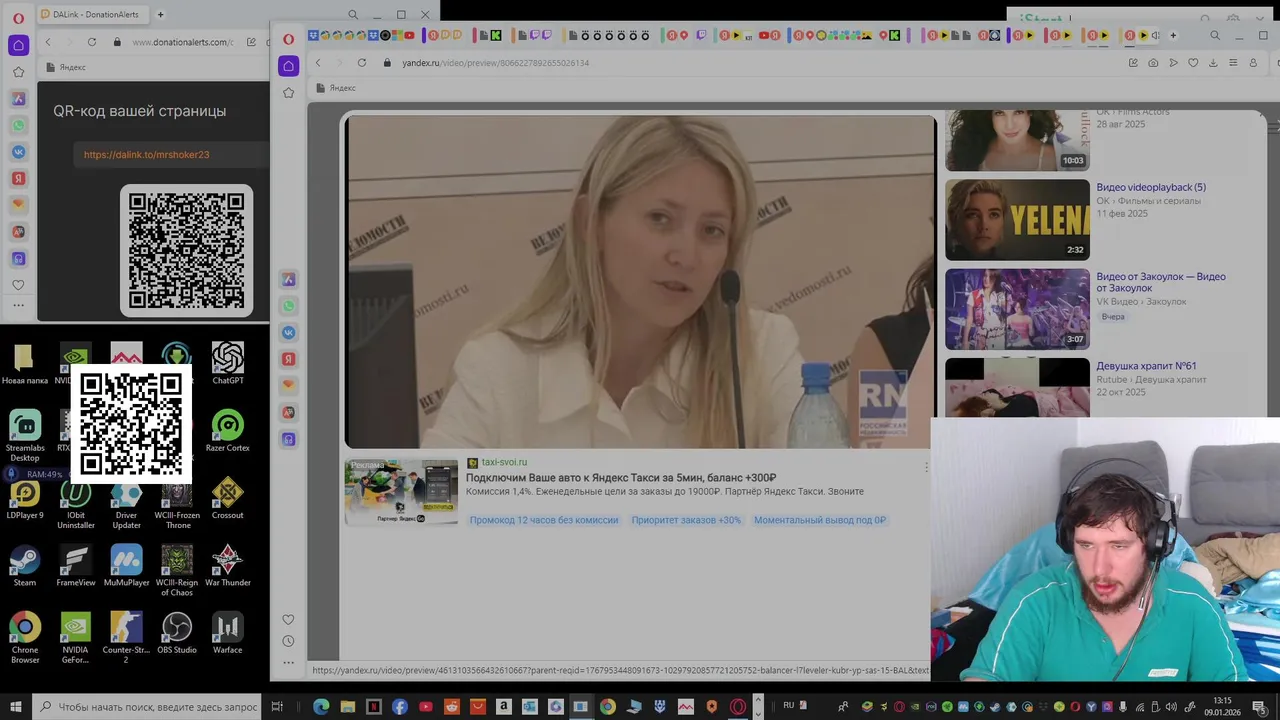Open new tab in DonationAlerts window

(x=160, y=14)
